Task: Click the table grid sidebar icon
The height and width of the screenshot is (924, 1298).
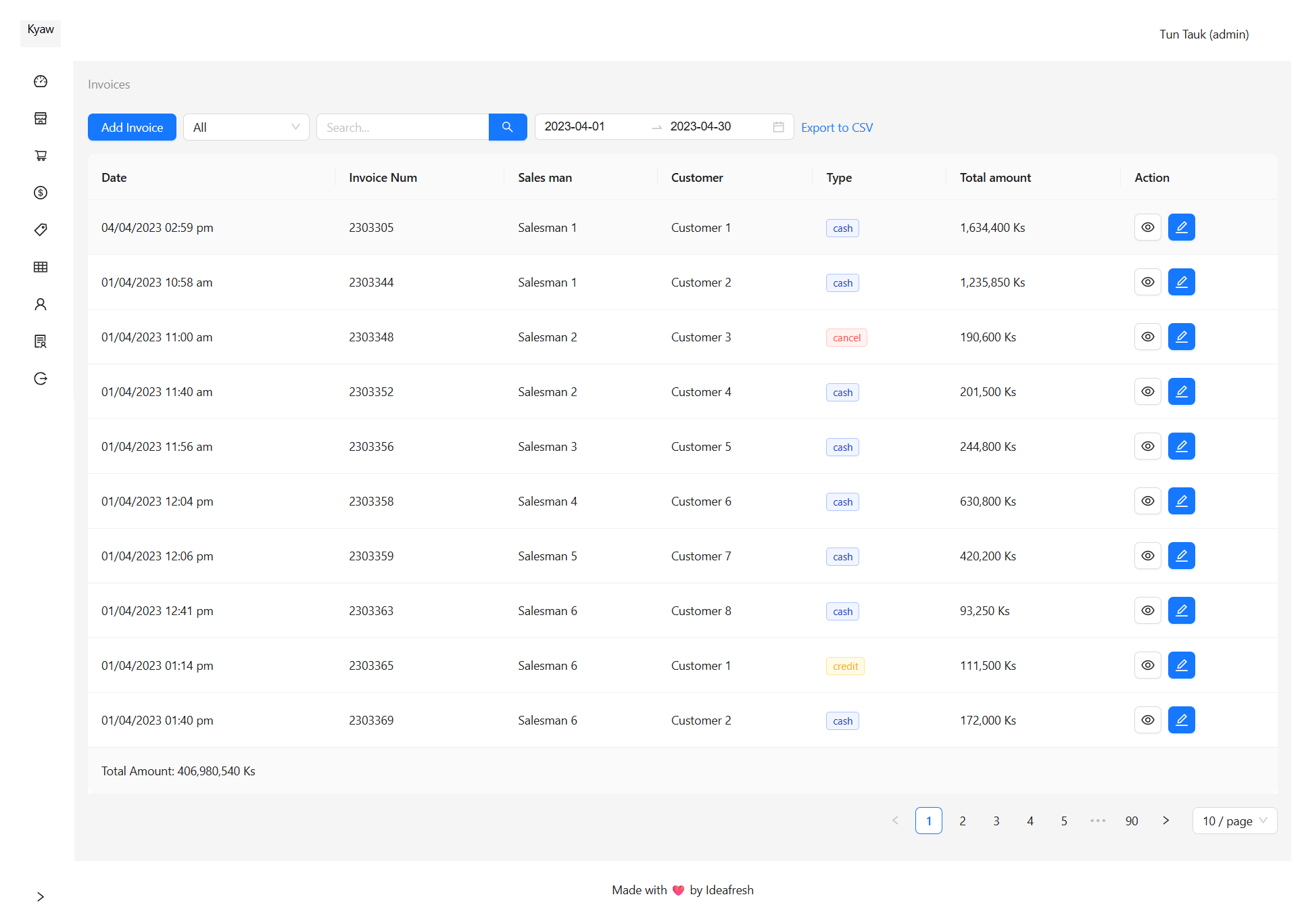Action: coord(41,267)
